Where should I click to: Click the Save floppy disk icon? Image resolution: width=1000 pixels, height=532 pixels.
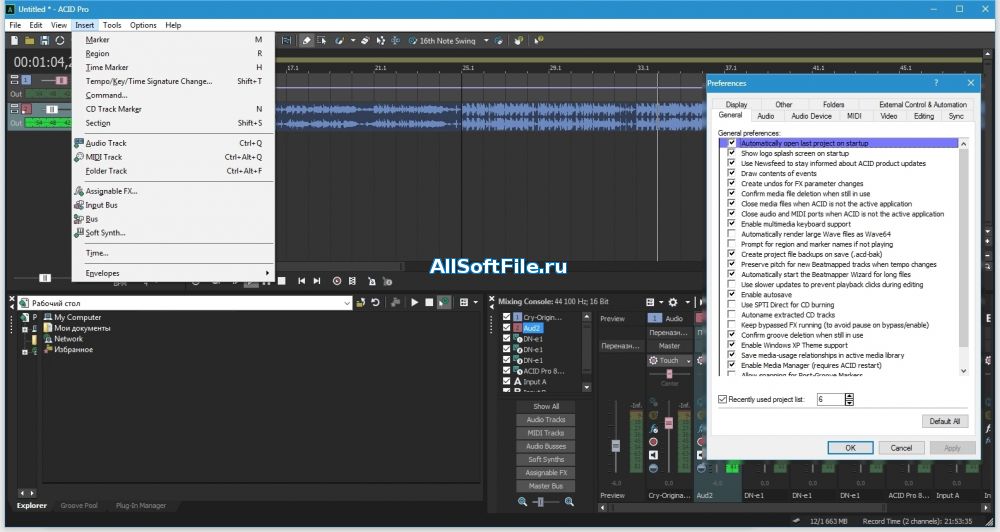(x=45, y=40)
